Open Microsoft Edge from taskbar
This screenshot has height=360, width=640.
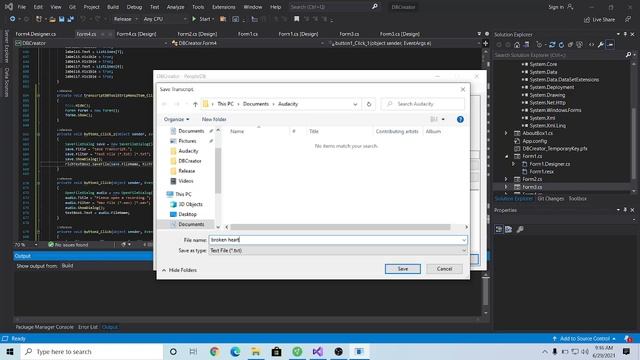click(235, 351)
